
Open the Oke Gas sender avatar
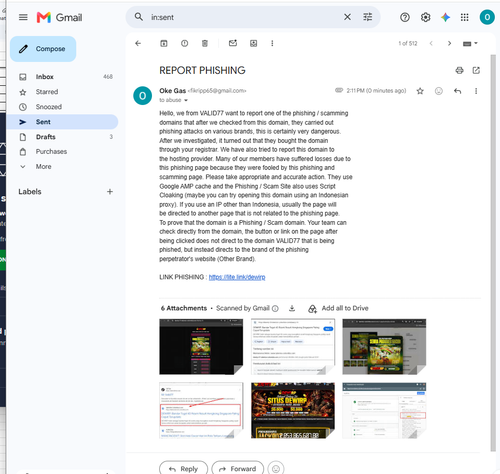[x=142, y=96]
